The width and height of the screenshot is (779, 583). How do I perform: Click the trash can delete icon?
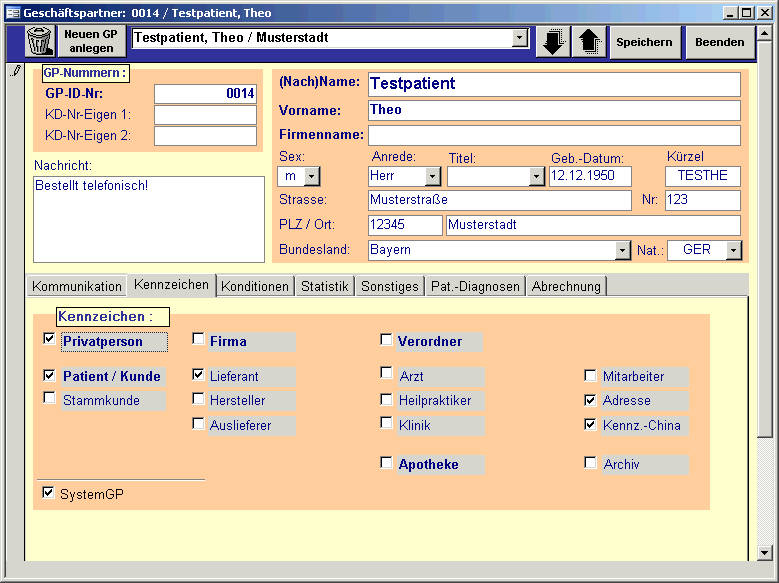point(39,42)
